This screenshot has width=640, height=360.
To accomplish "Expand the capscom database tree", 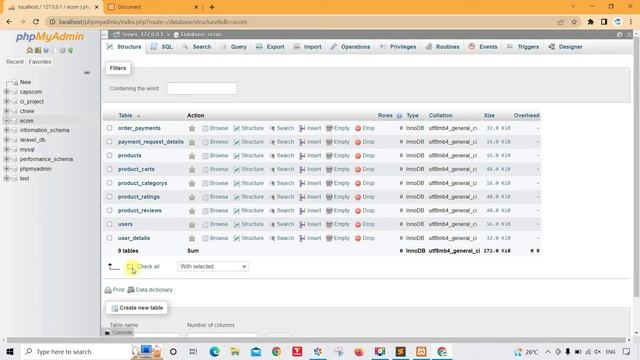I will [7, 92].
